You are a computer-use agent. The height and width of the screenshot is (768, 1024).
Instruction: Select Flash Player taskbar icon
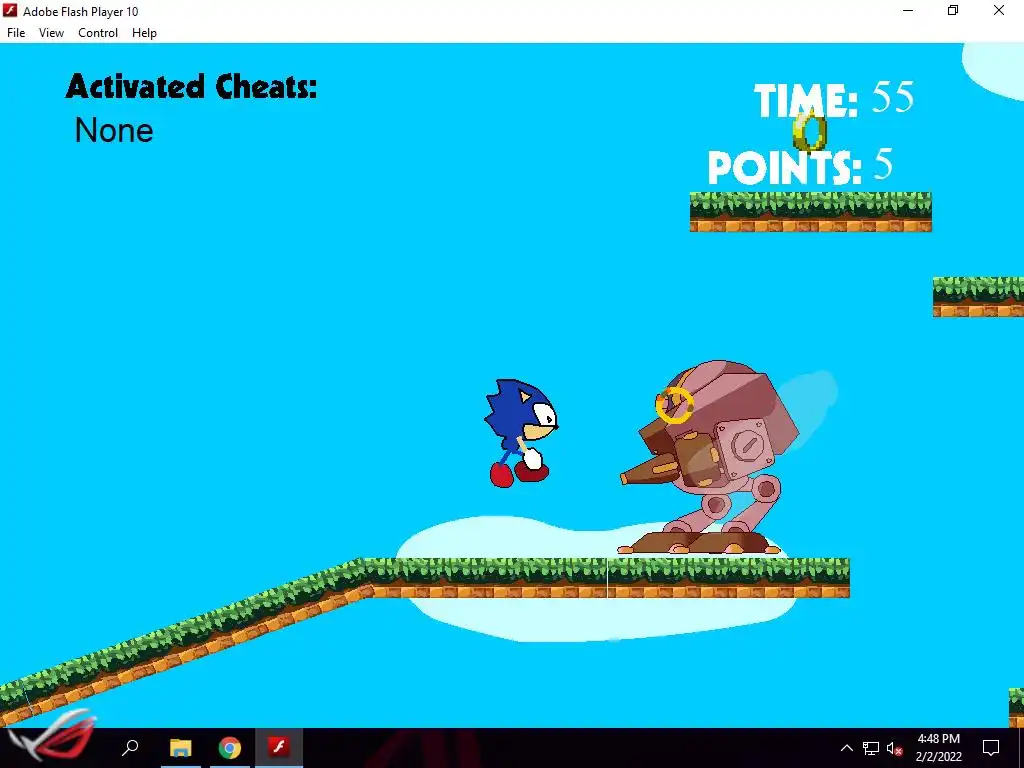pyautogui.click(x=279, y=746)
